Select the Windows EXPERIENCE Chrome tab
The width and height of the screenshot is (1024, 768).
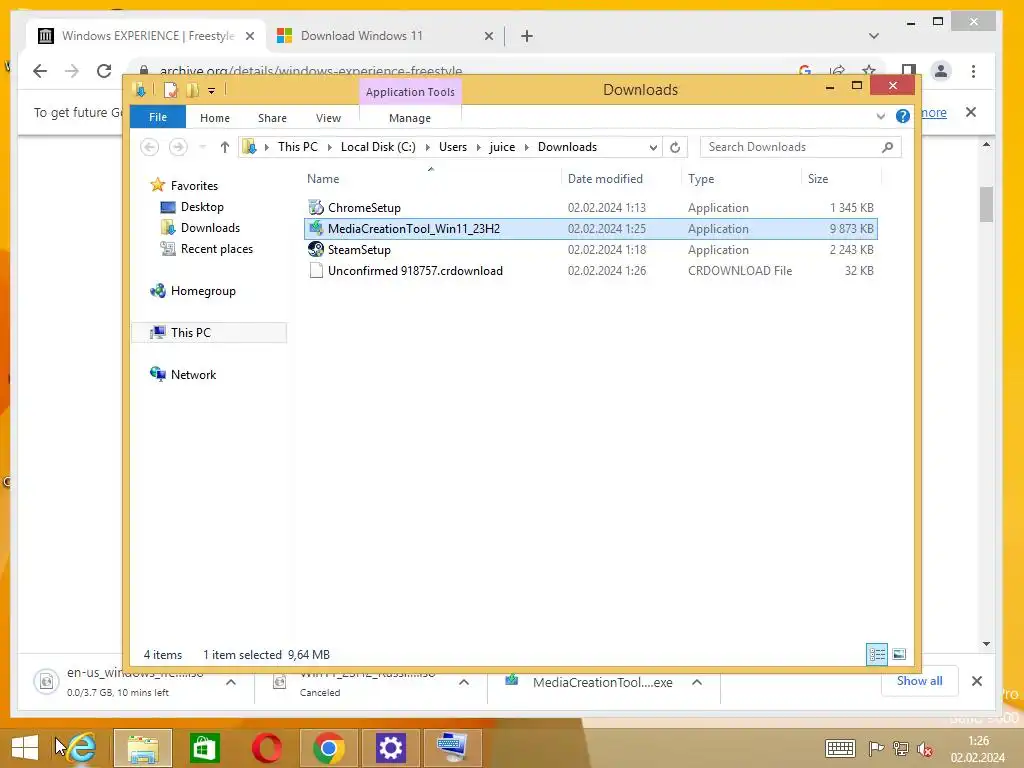147,36
